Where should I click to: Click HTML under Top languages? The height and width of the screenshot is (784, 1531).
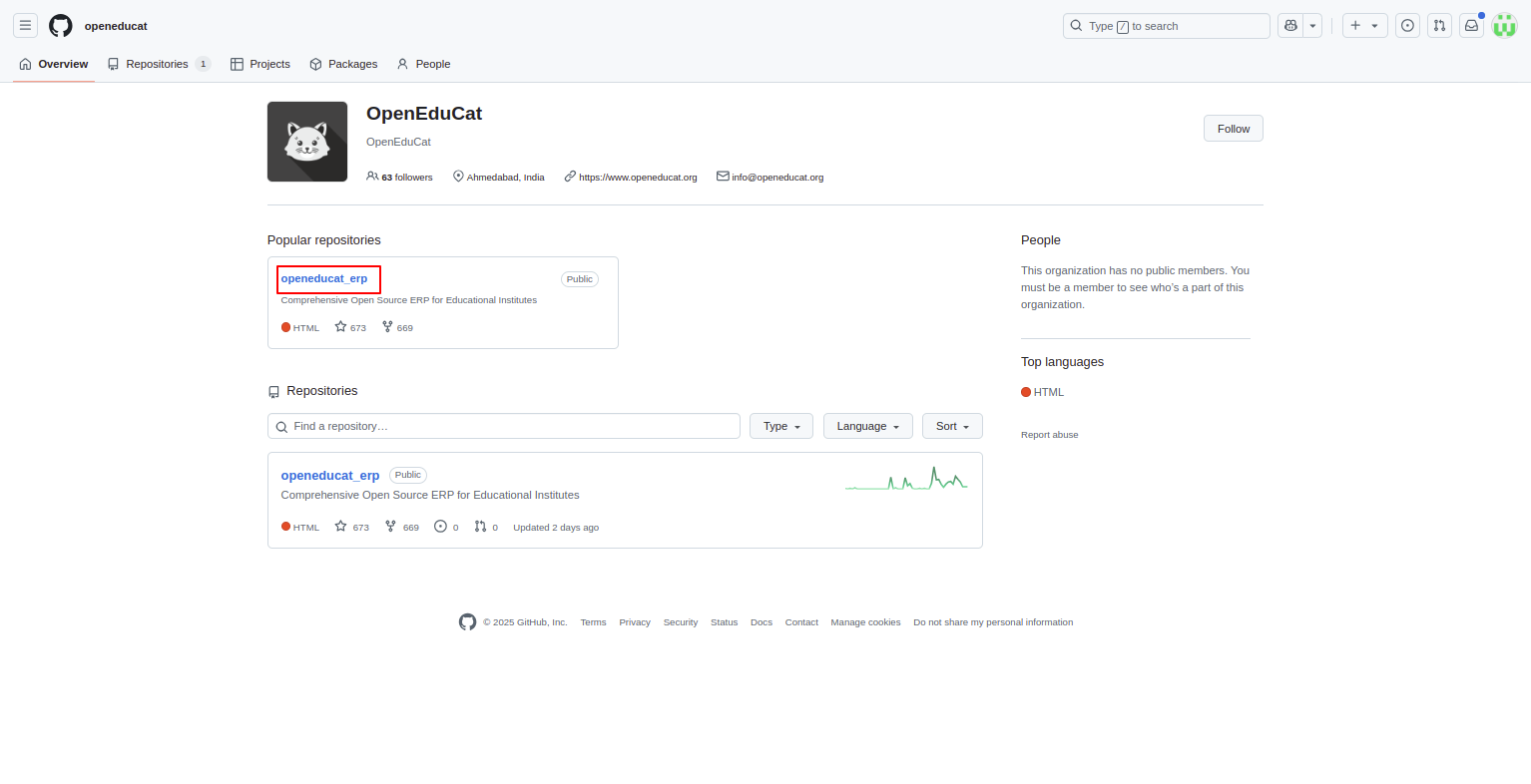1042,392
